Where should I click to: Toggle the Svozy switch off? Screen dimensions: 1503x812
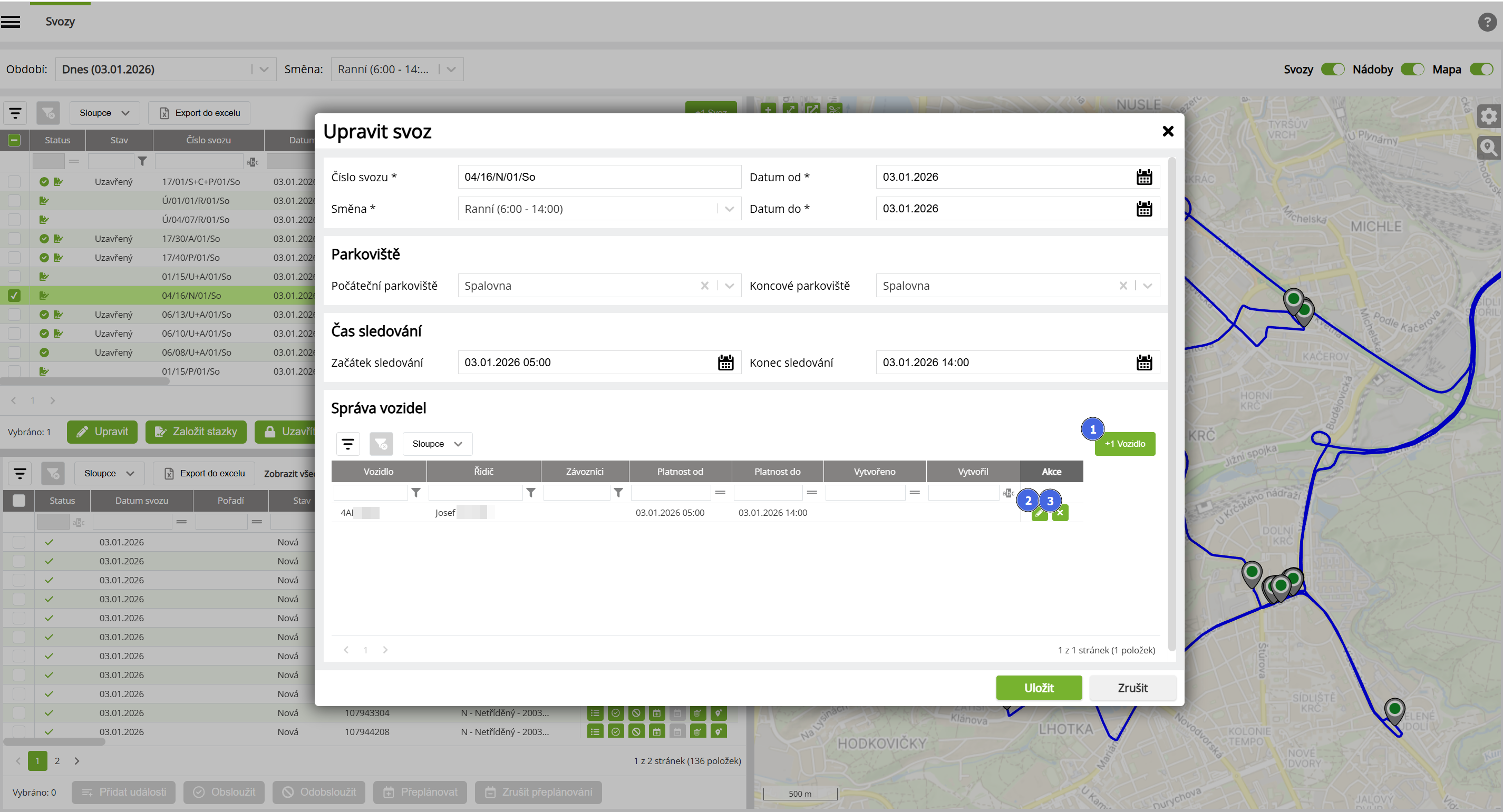pos(1333,70)
